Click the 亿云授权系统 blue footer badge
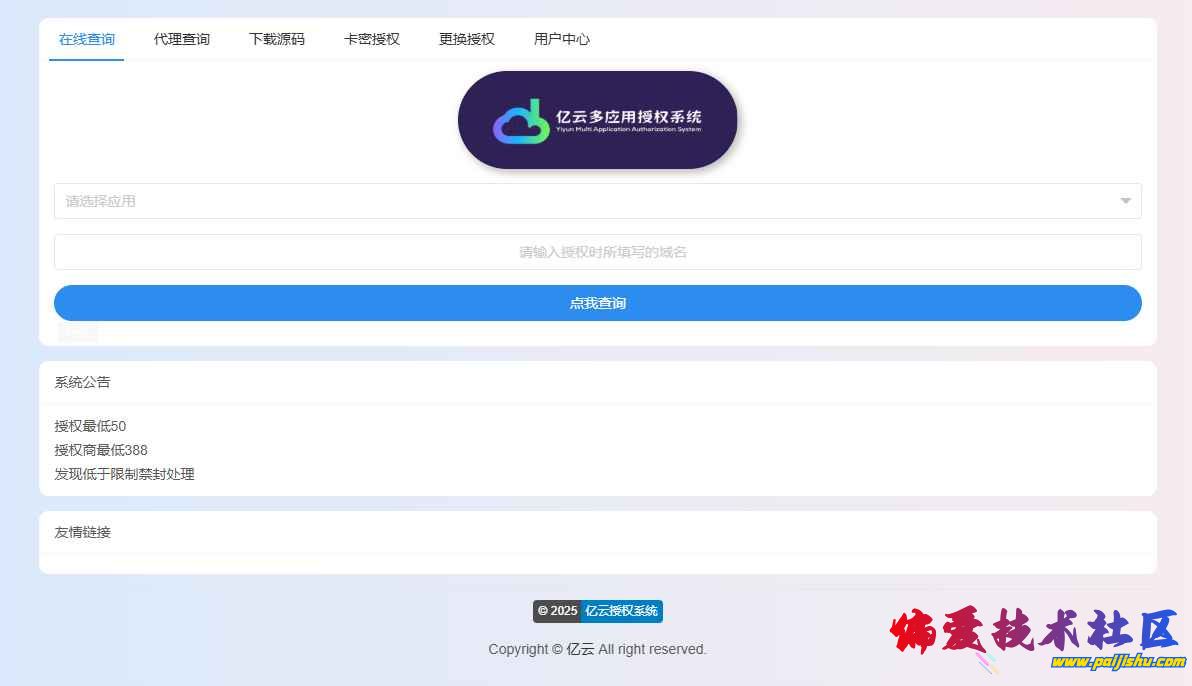Viewport: 1192px width, 686px height. (x=621, y=611)
